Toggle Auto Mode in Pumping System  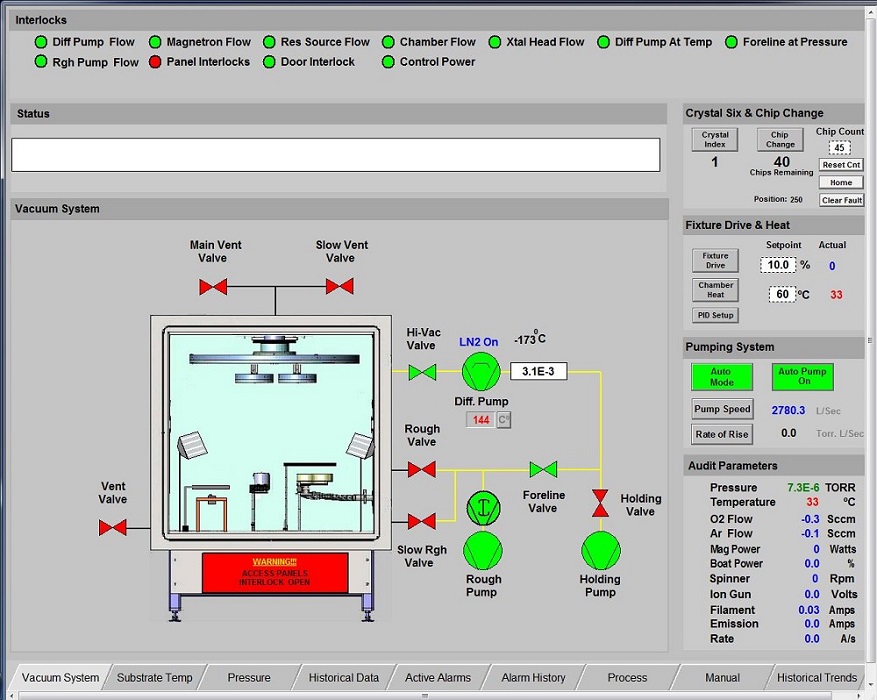click(721, 377)
